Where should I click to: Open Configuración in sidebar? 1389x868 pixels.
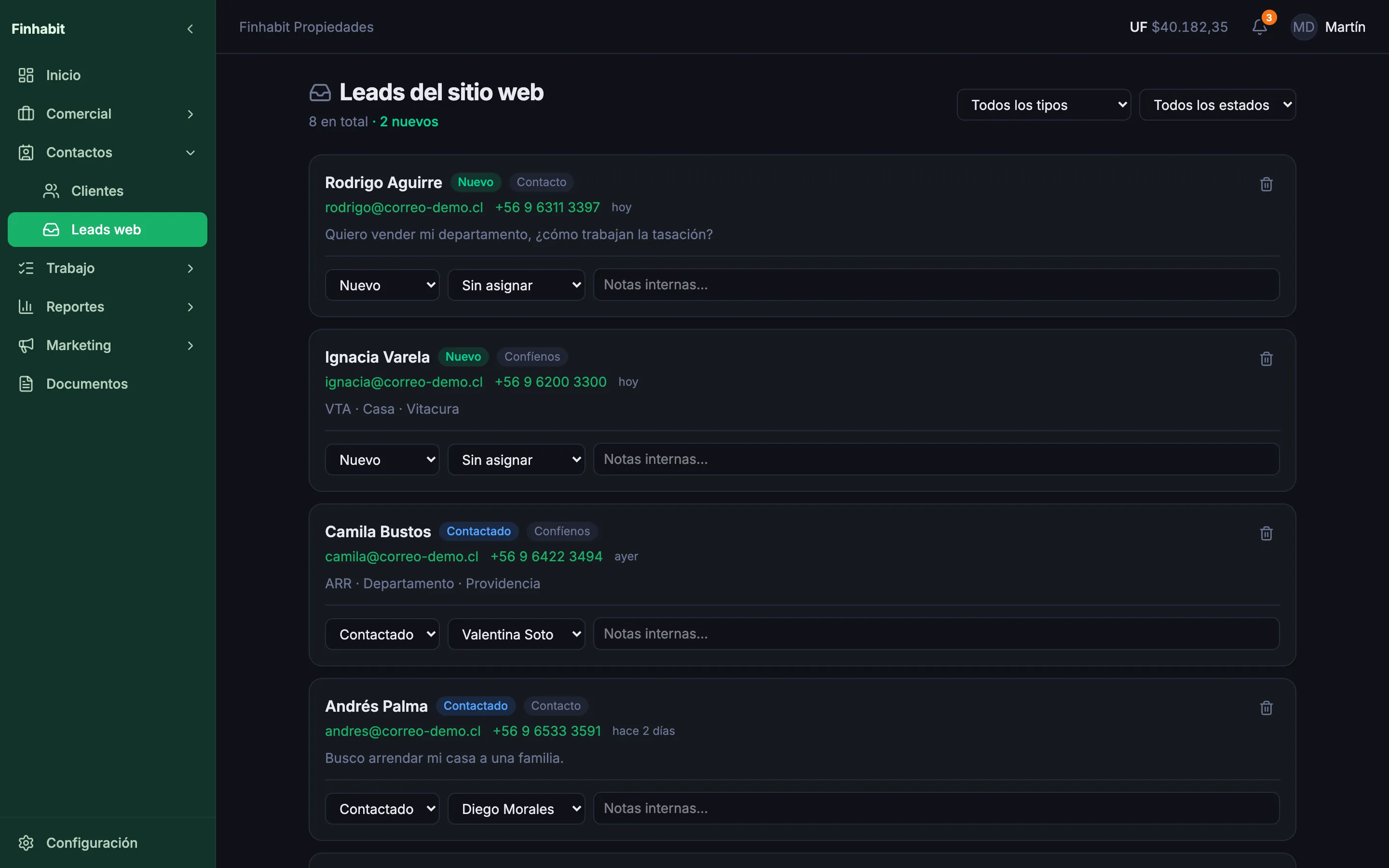point(108,843)
